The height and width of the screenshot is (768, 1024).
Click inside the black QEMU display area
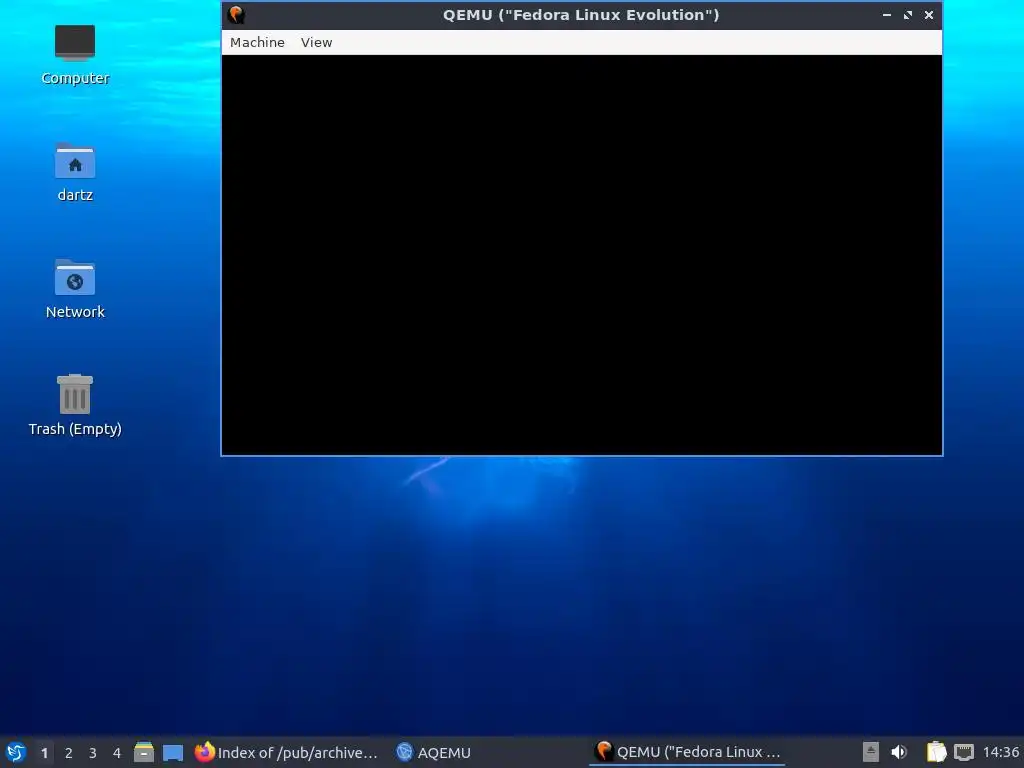[582, 255]
